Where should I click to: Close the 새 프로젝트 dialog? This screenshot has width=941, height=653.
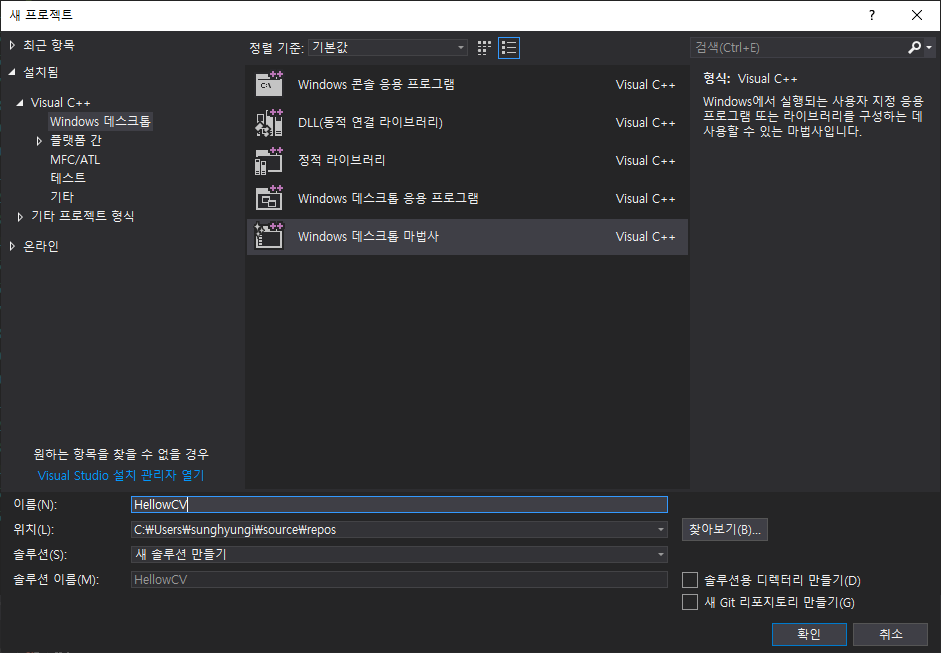pos(916,15)
